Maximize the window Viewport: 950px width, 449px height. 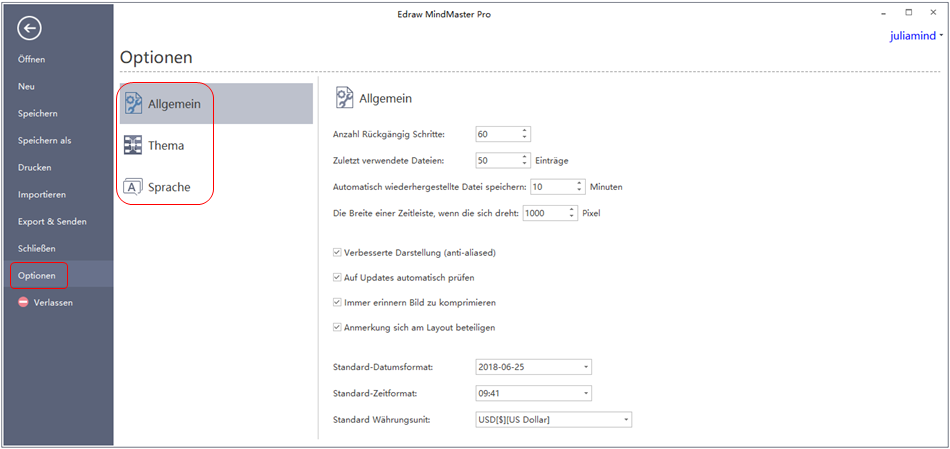pyautogui.click(x=909, y=12)
